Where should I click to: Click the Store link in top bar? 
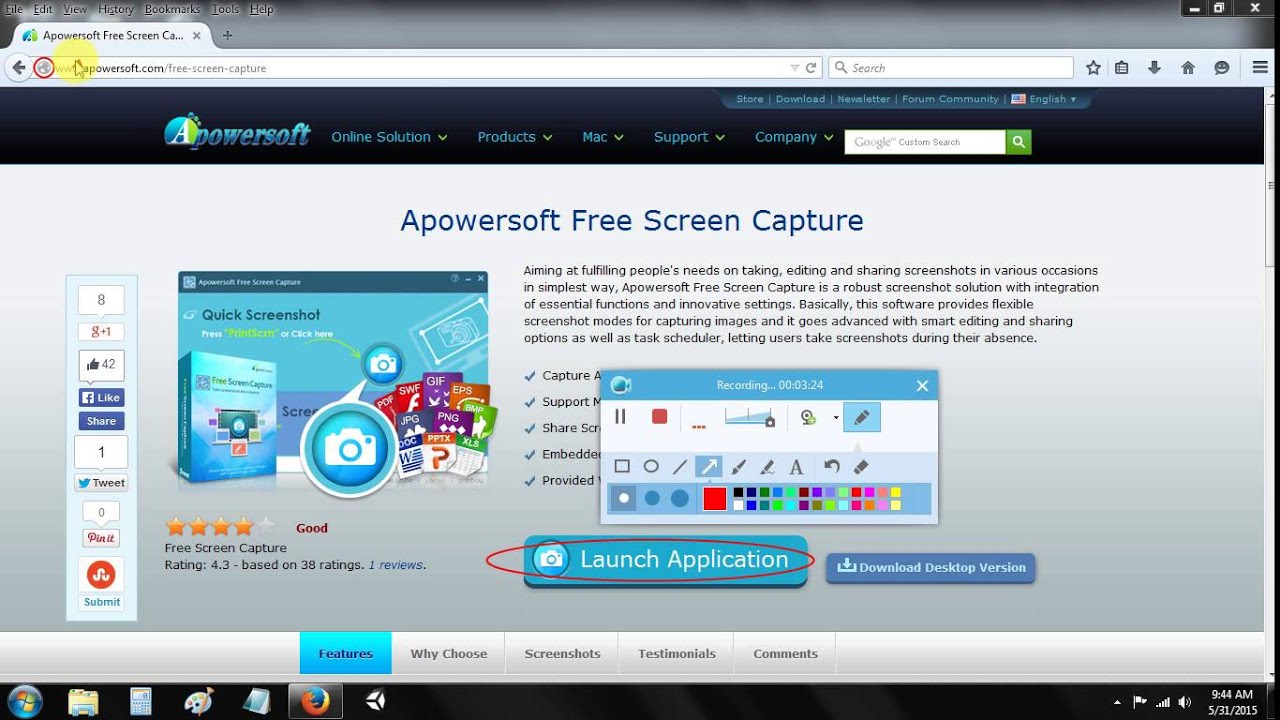(x=750, y=99)
